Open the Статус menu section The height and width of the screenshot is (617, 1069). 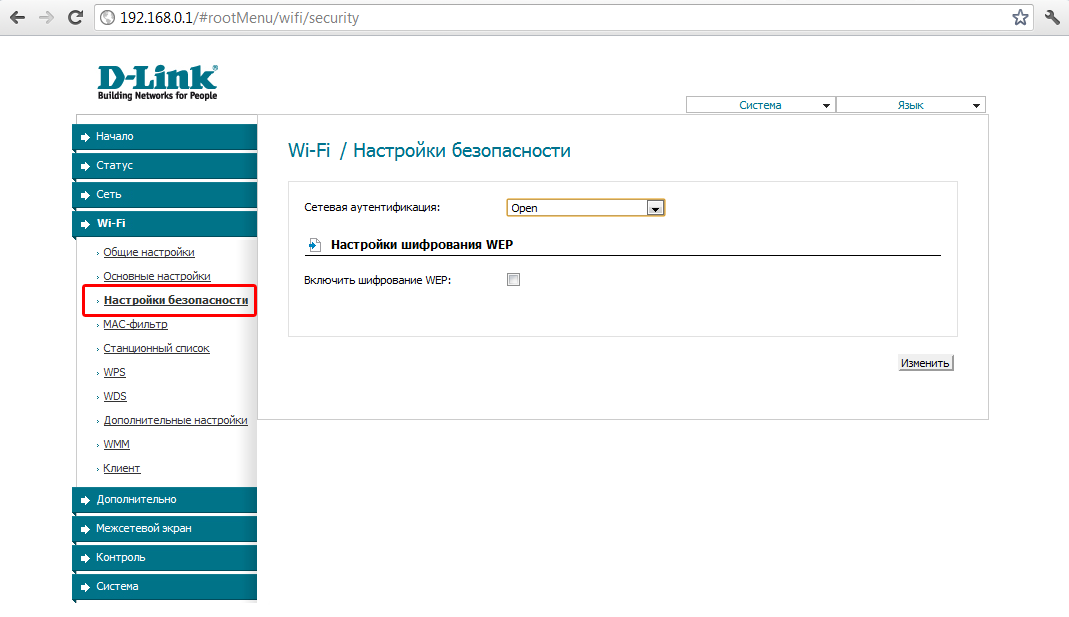coord(164,166)
